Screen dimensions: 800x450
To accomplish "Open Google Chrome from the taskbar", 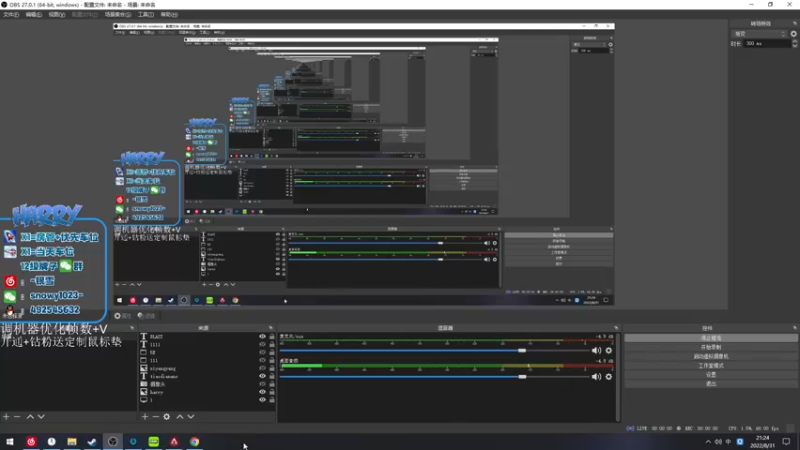I will tap(194, 441).
